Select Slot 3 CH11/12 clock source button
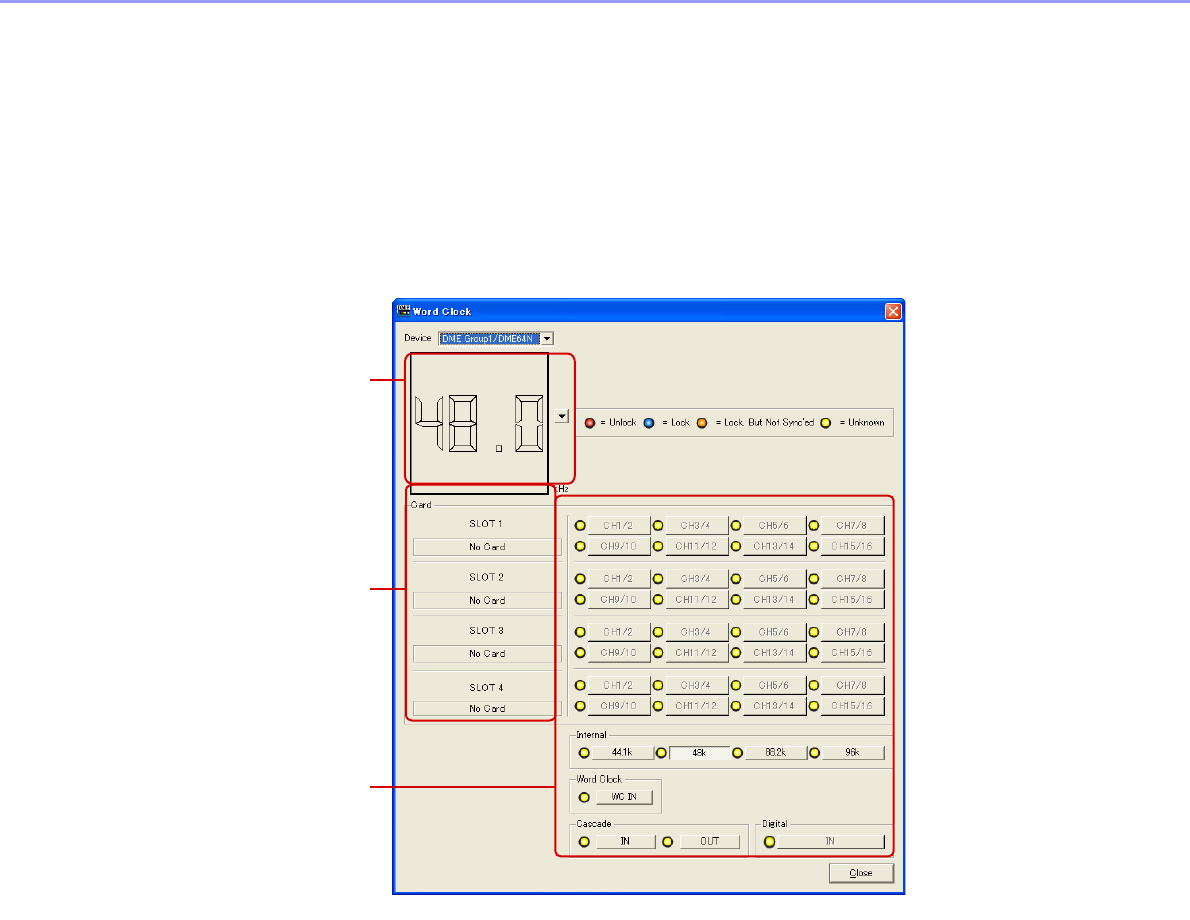Image resolution: width=1190 pixels, height=920 pixels. 696,653
